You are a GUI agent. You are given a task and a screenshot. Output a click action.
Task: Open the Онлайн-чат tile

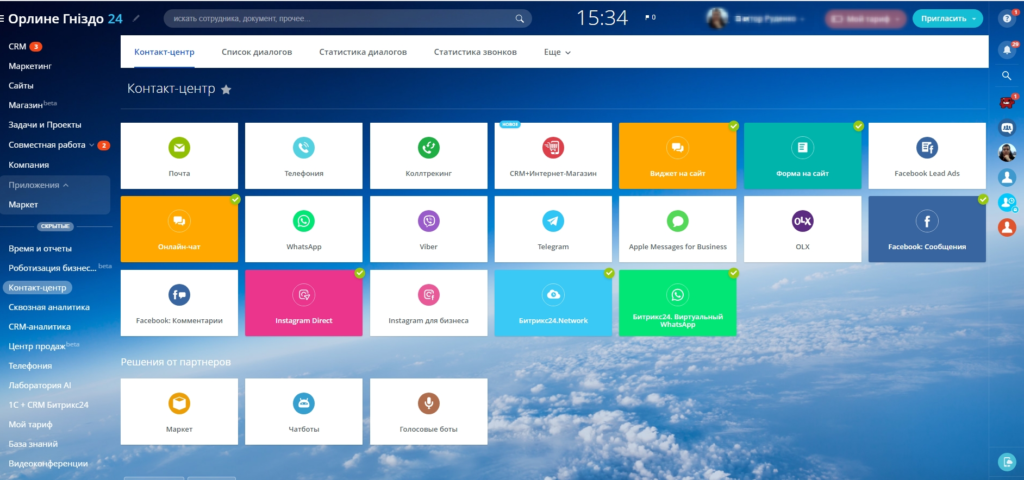tap(179, 229)
